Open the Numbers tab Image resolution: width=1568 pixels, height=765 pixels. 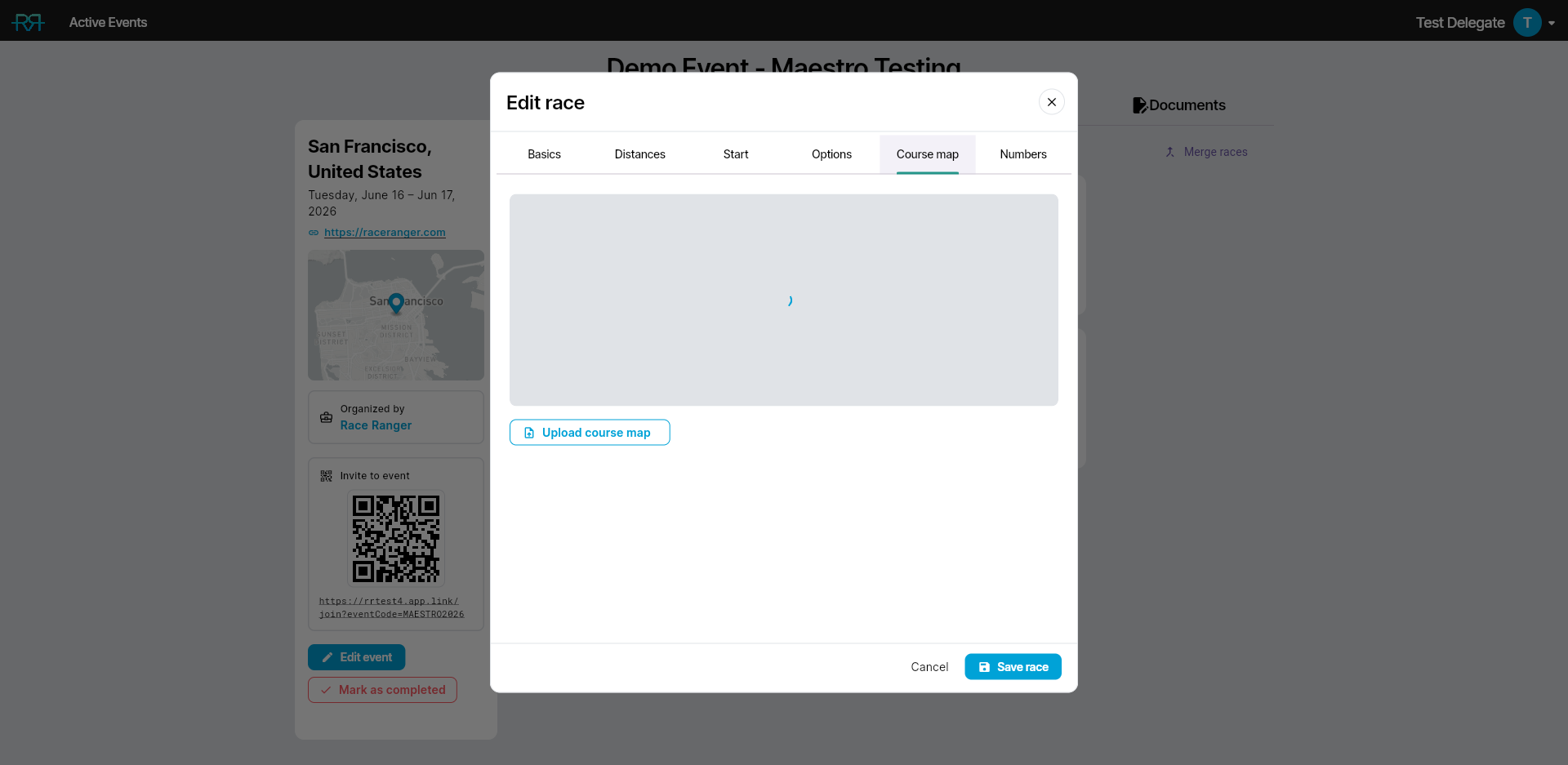pyautogui.click(x=1022, y=154)
